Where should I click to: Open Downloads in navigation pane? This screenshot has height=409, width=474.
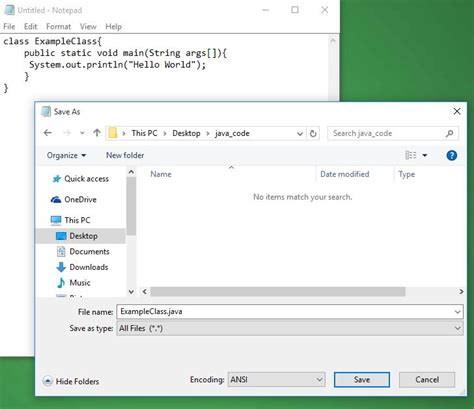89,267
